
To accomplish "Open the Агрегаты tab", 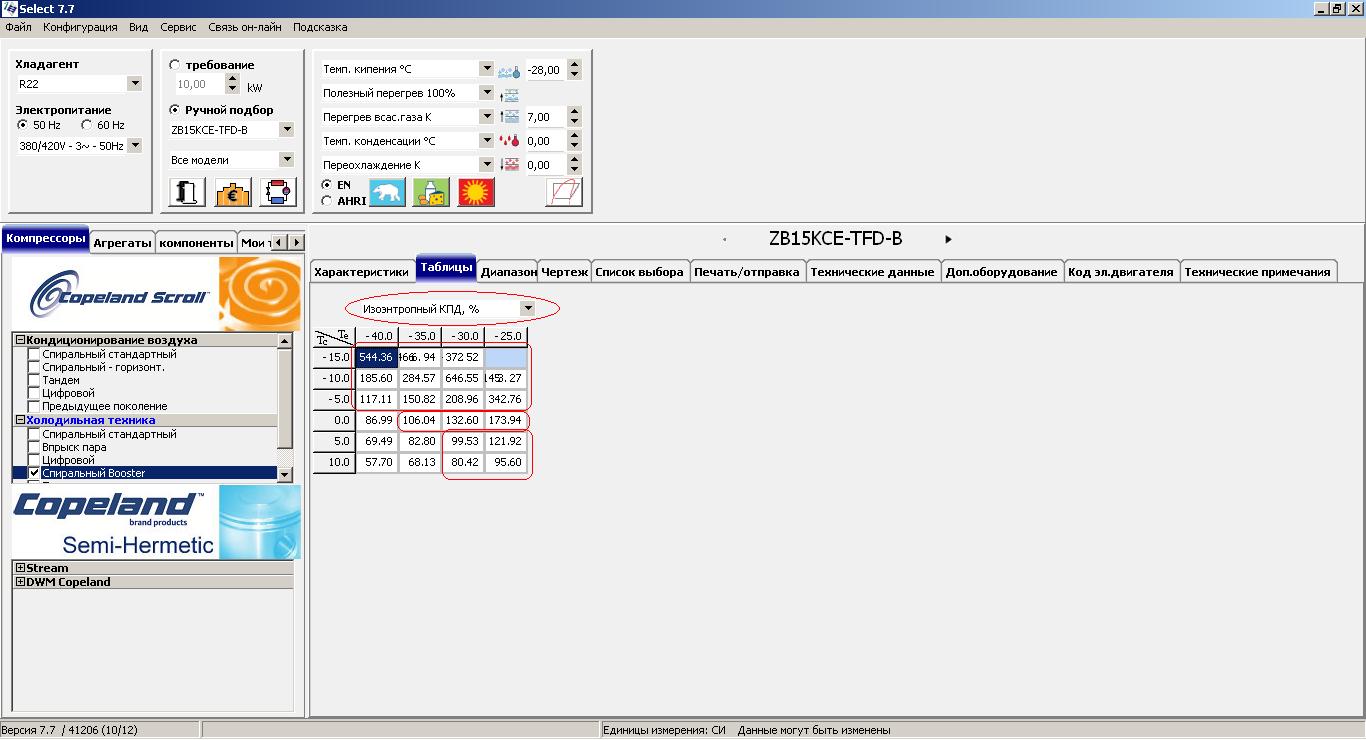I will click(122, 243).
